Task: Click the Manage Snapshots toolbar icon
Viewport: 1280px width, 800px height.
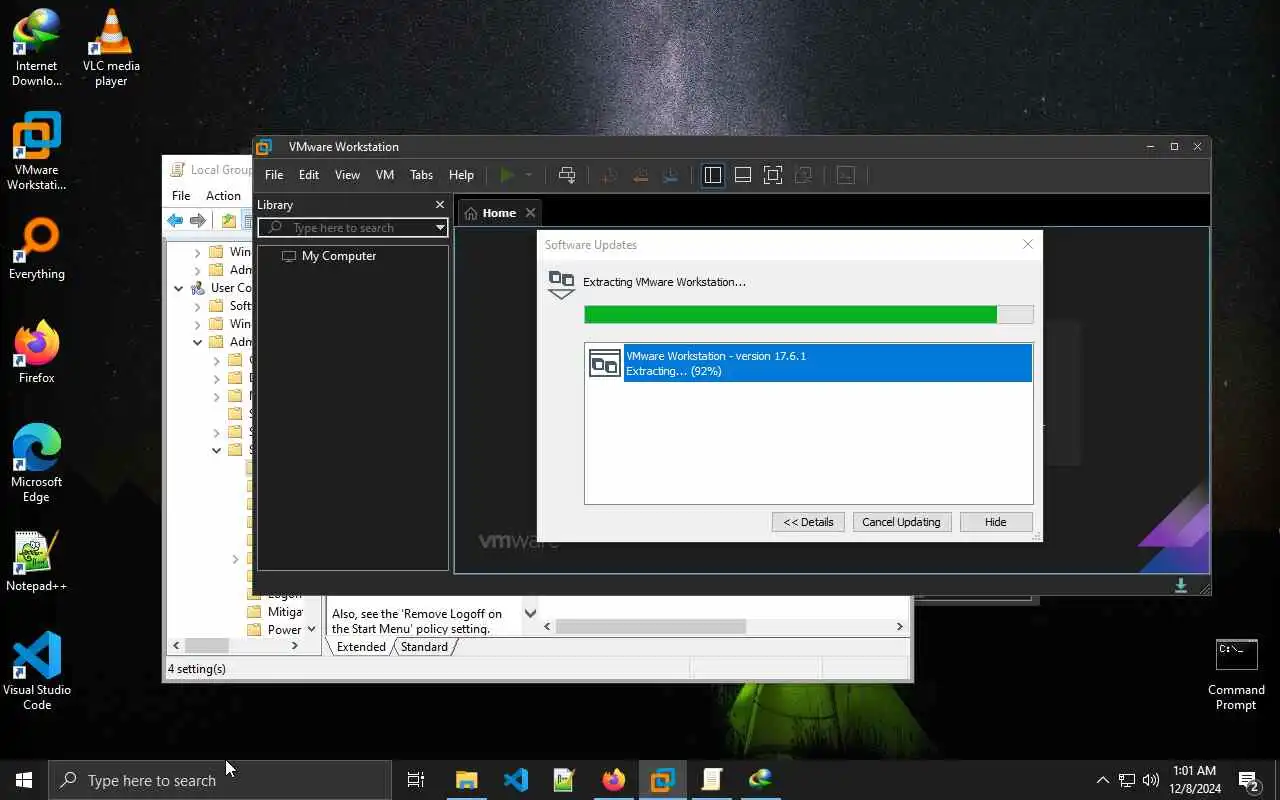Action: coord(671,175)
